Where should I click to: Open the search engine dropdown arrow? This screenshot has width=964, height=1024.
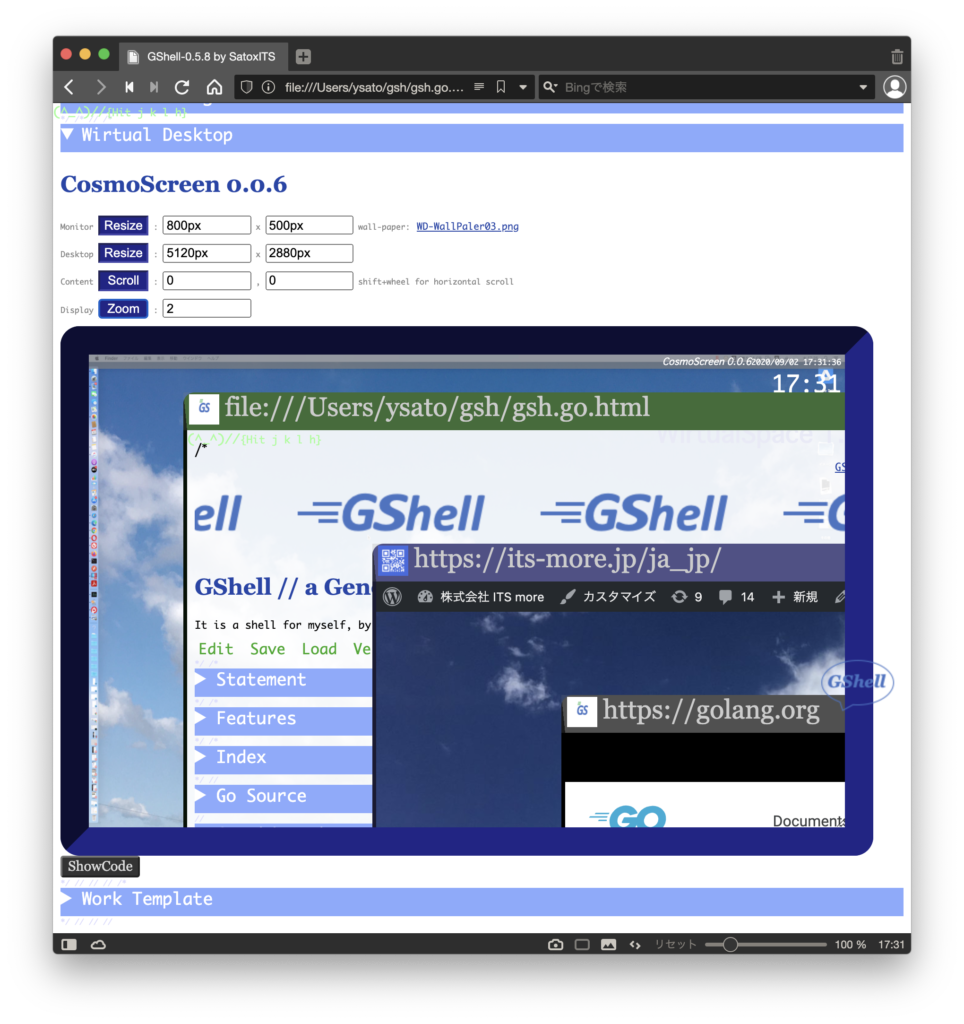(x=863, y=87)
